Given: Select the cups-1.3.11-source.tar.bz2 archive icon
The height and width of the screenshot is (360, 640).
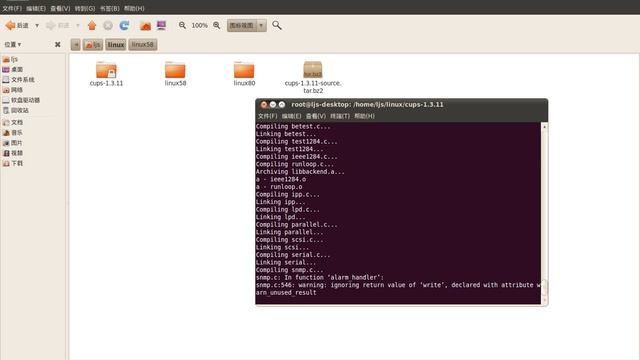Looking at the screenshot, I should coord(313,69).
